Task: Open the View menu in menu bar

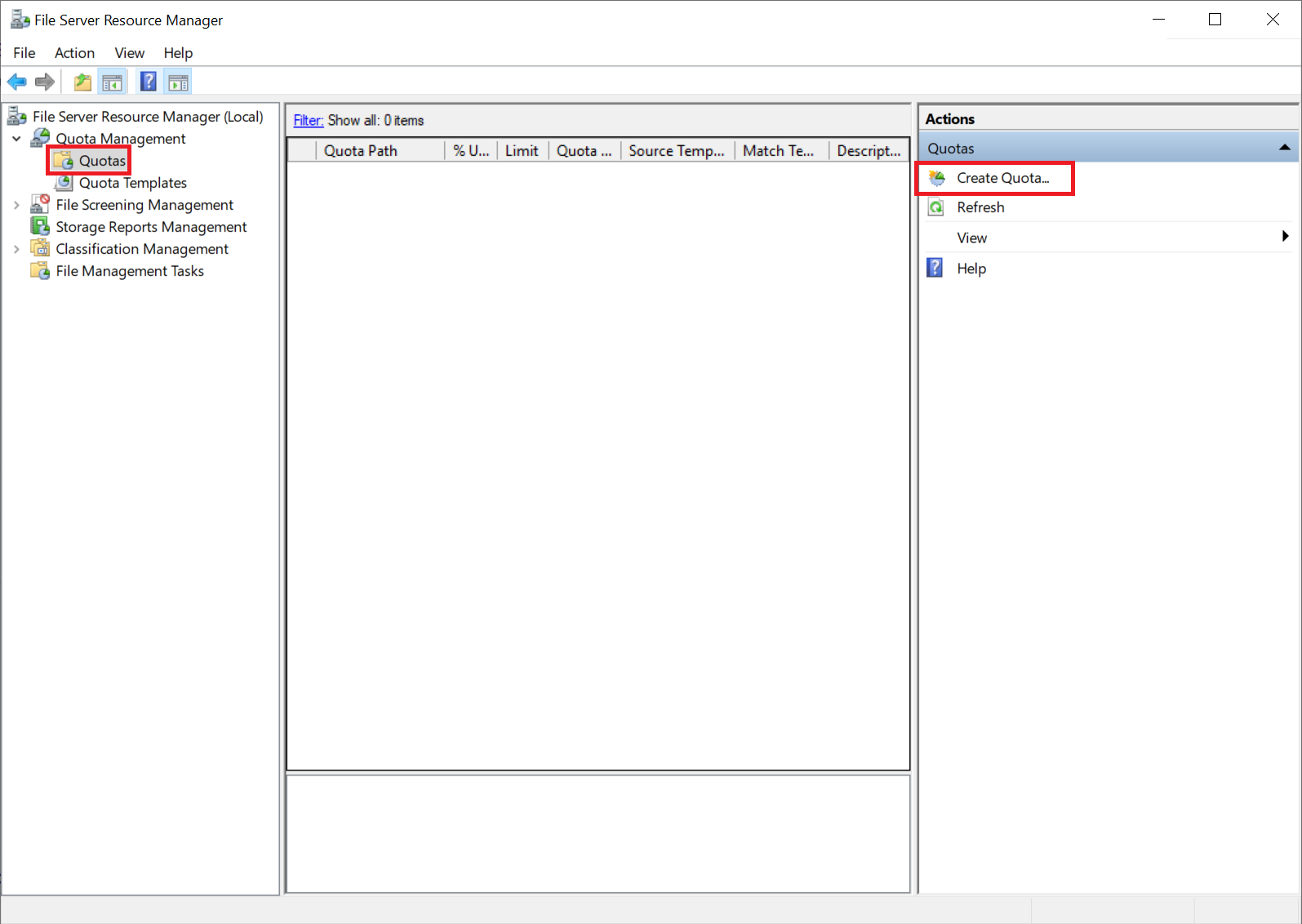Action: (130, 53)
